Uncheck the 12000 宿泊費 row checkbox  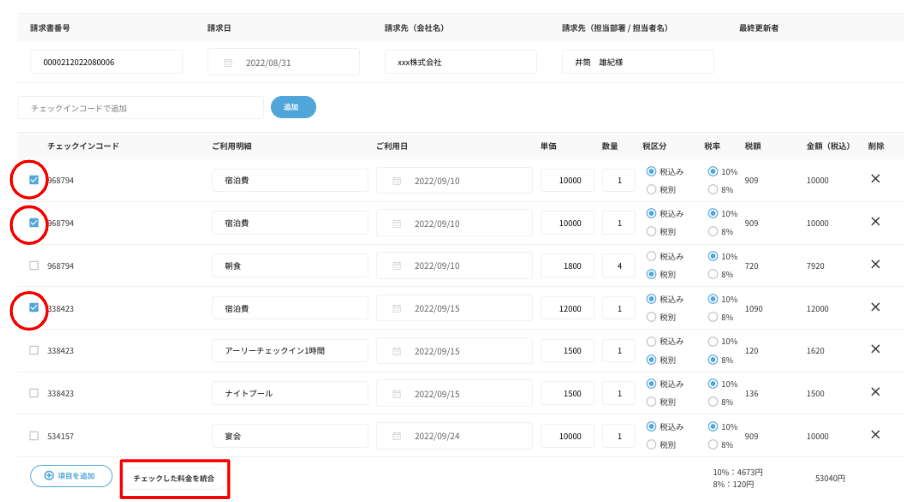click(34, 308)
